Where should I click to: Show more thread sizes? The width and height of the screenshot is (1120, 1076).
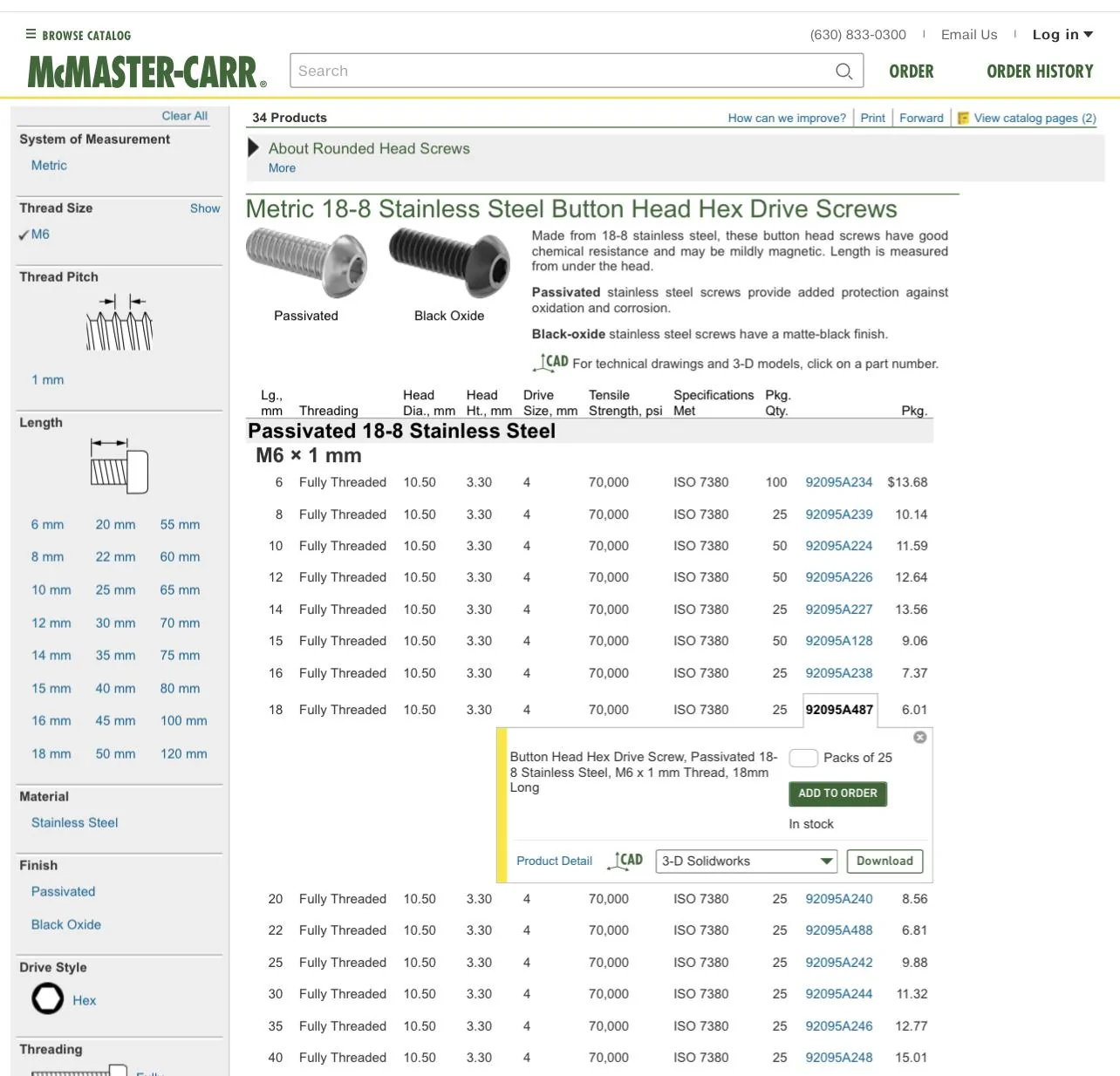coord(205,208)
